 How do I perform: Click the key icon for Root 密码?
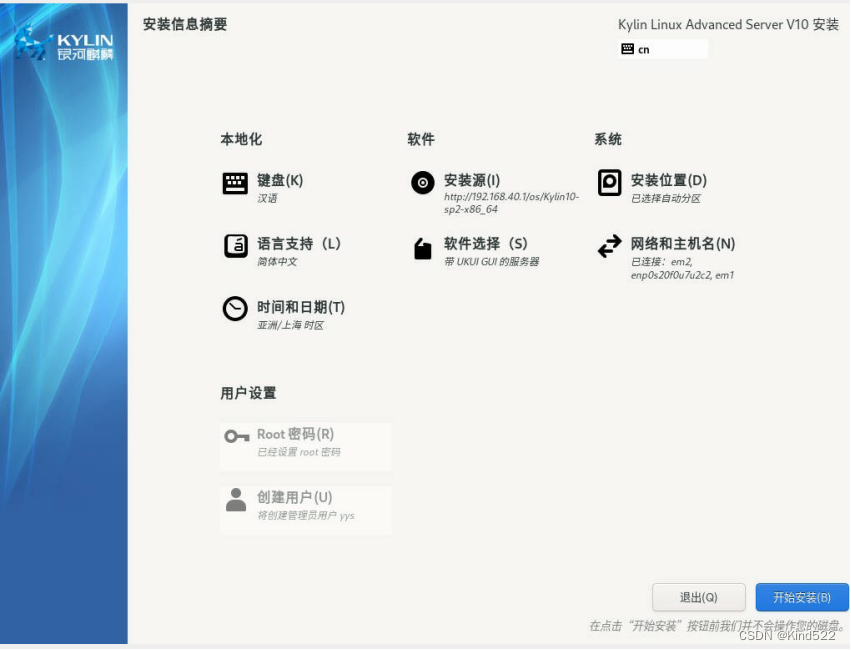[x=236, y=436]
